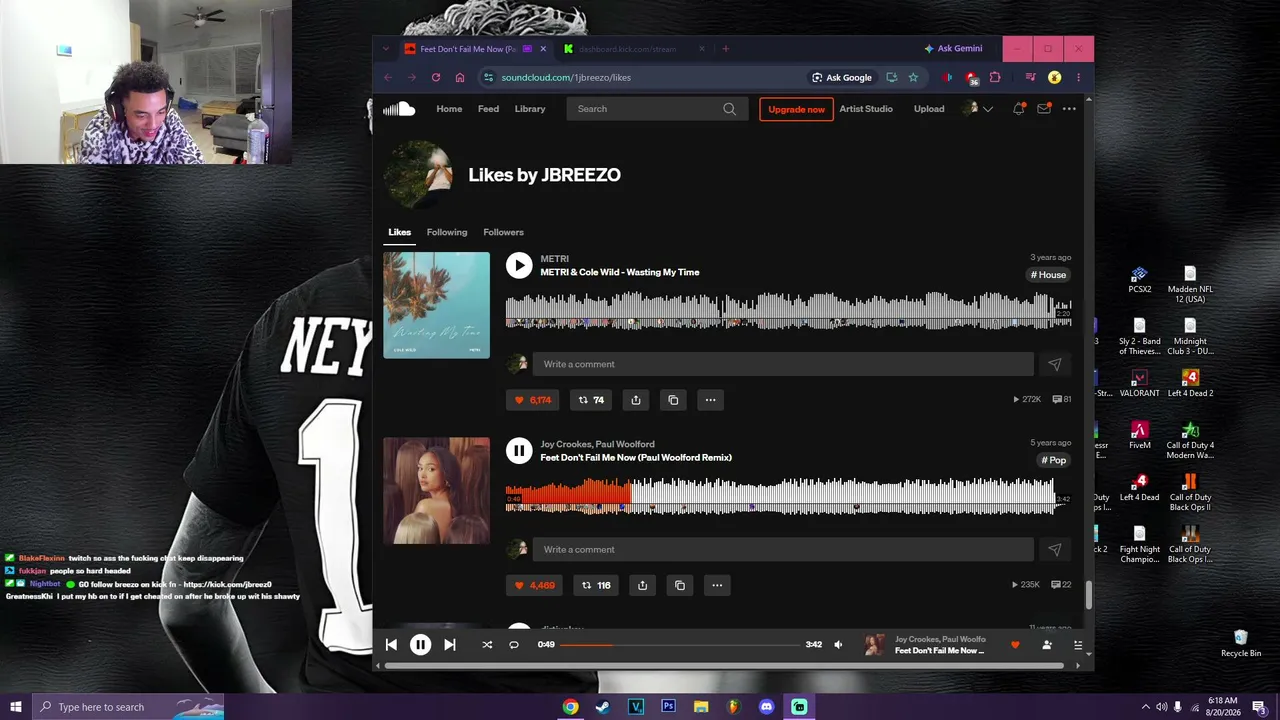The height and width of the screenshot is (720, 1280).
Task: Open SoundCloud more settings menu
Action: point(1069,109)
